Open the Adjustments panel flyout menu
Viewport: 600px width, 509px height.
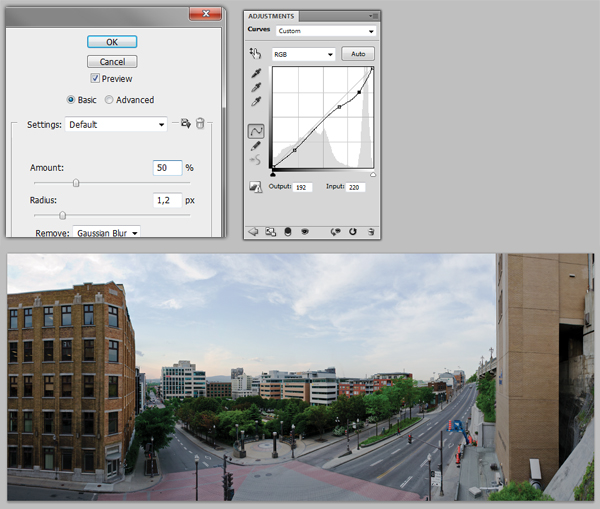(373, 16)
